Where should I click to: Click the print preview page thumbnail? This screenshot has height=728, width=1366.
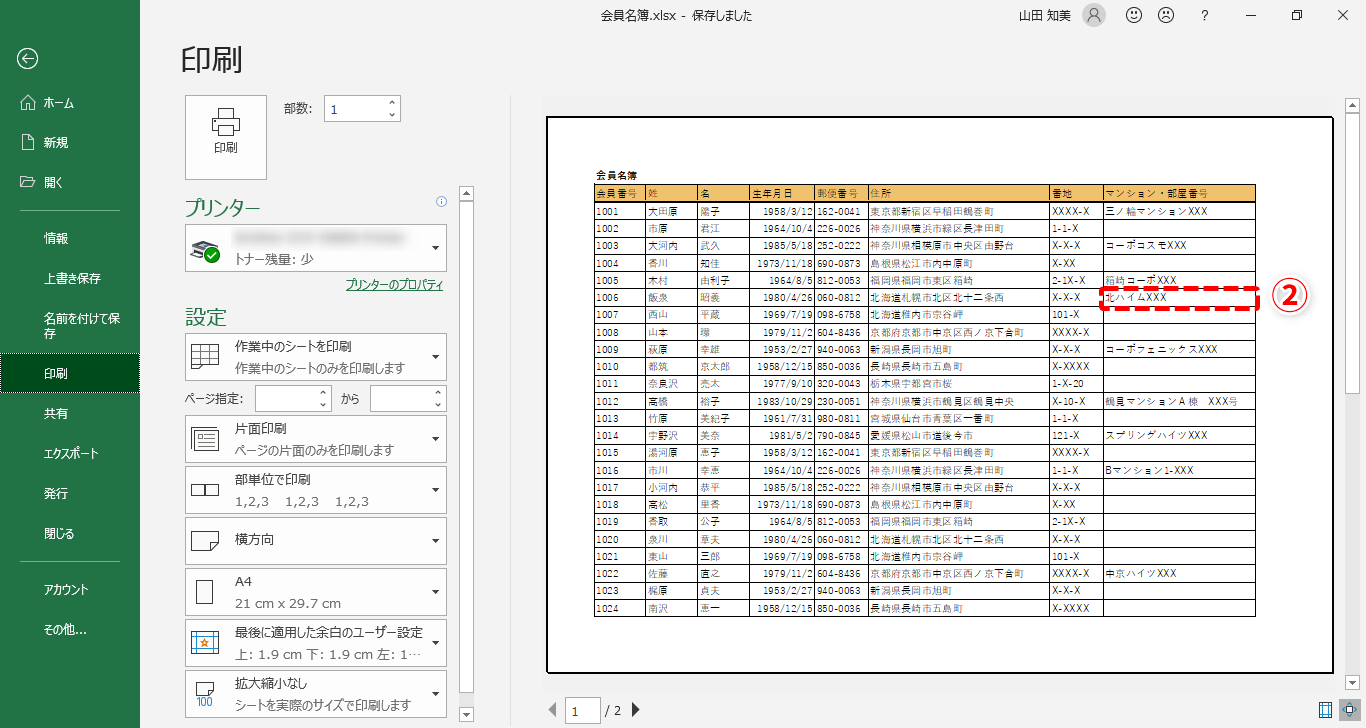tap(940, 395)
